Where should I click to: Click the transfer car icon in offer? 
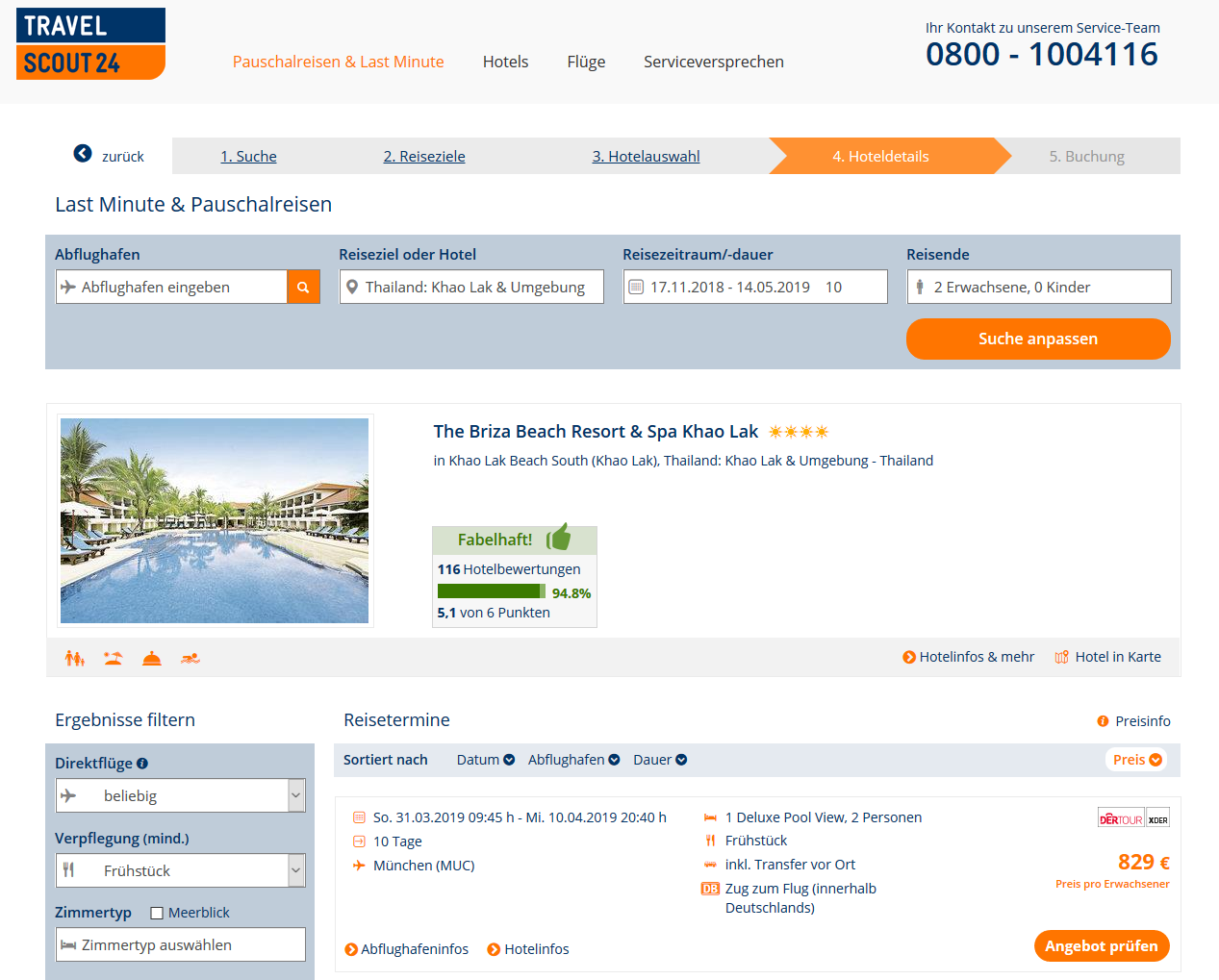[710, 865]
